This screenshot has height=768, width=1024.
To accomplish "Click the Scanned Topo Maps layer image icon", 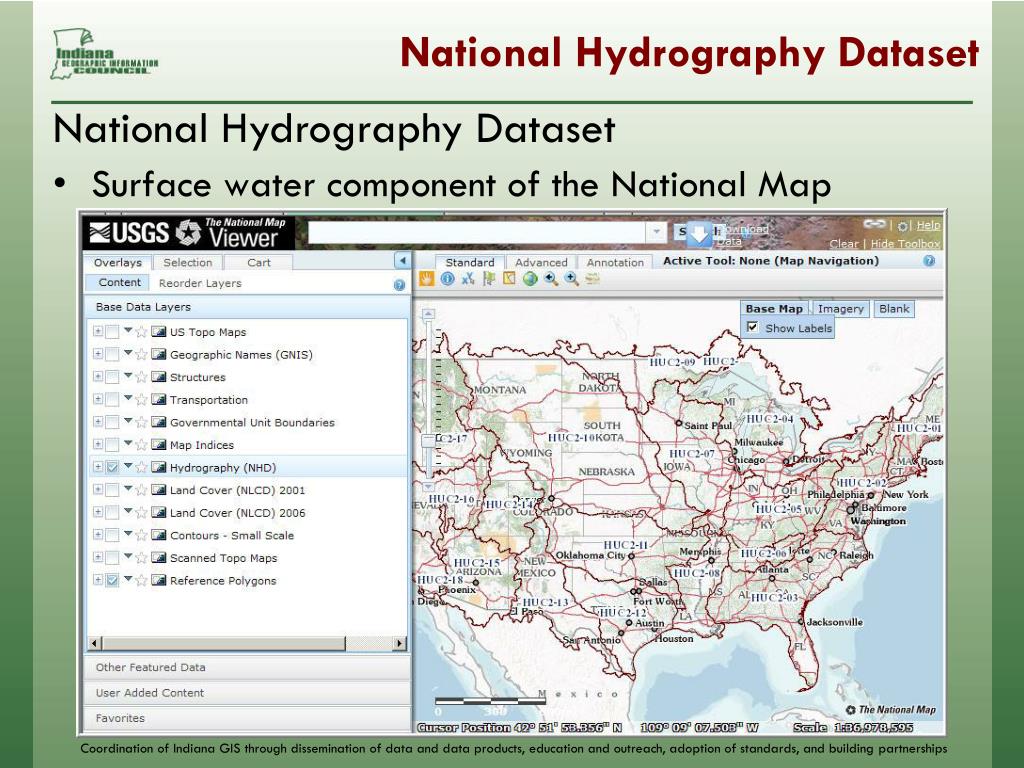I will tap(159, 558).
